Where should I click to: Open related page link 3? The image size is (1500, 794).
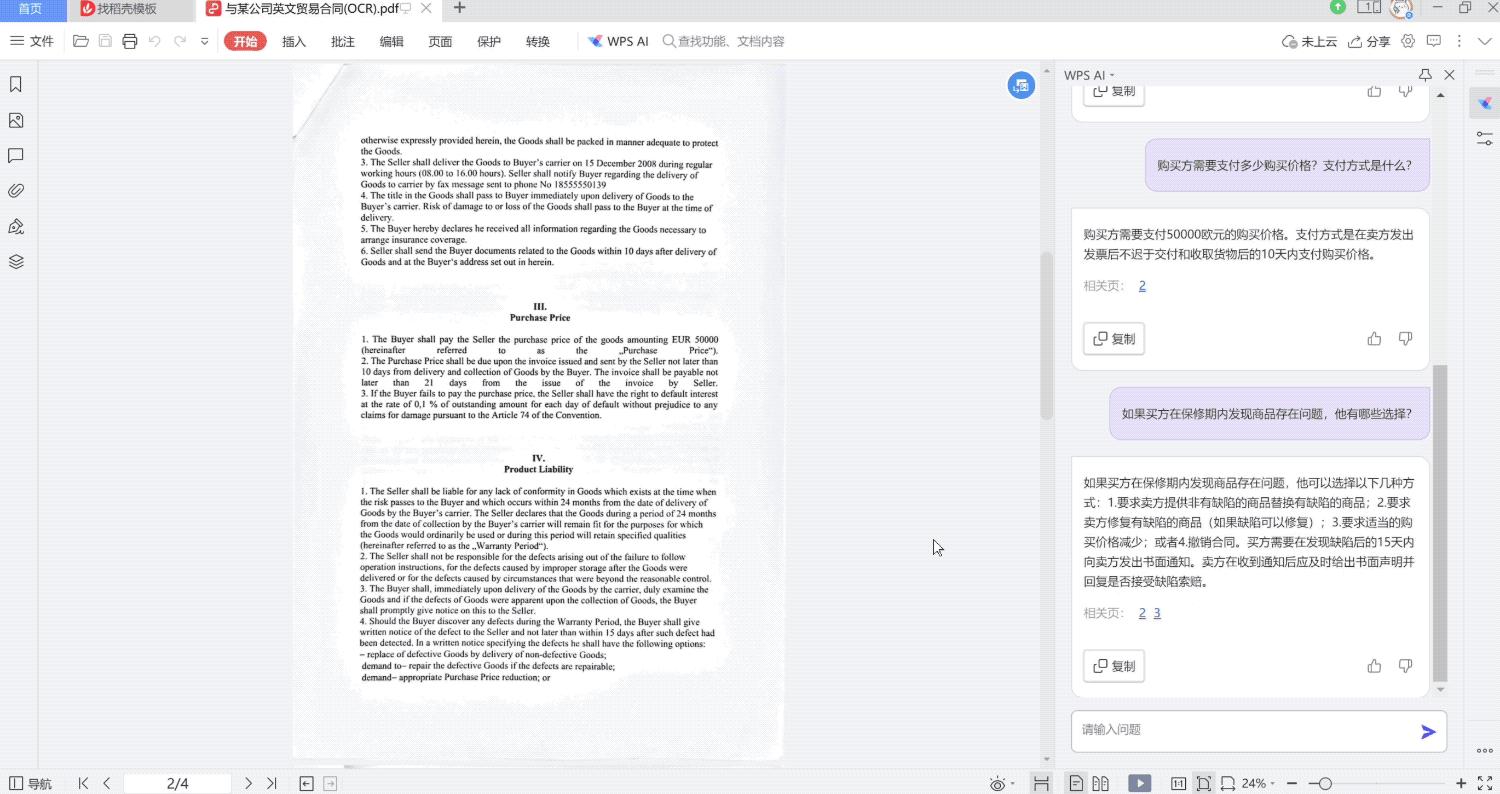[1157, 612]
